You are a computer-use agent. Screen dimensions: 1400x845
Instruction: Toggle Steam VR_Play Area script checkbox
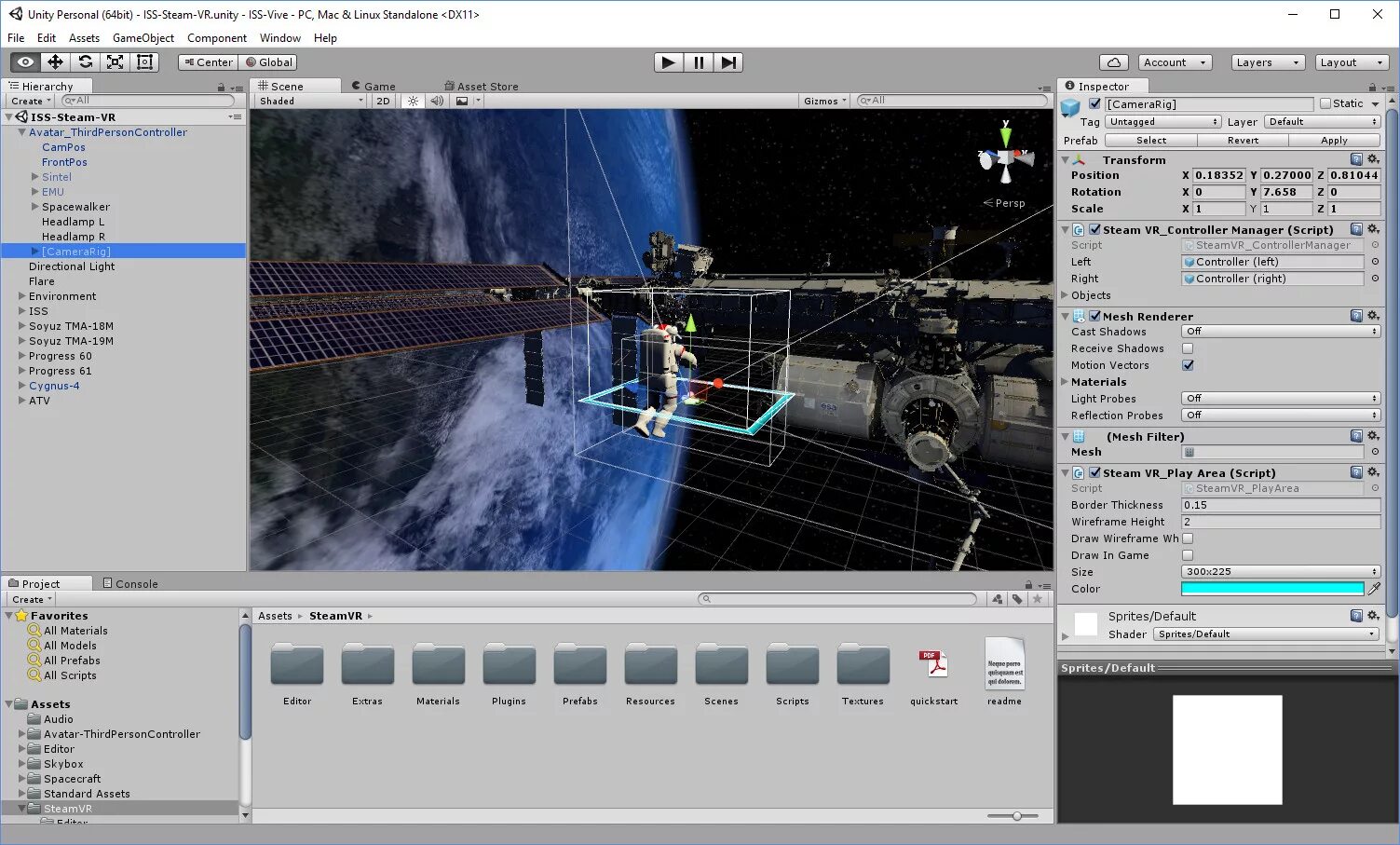click(x=1095, y=472)
